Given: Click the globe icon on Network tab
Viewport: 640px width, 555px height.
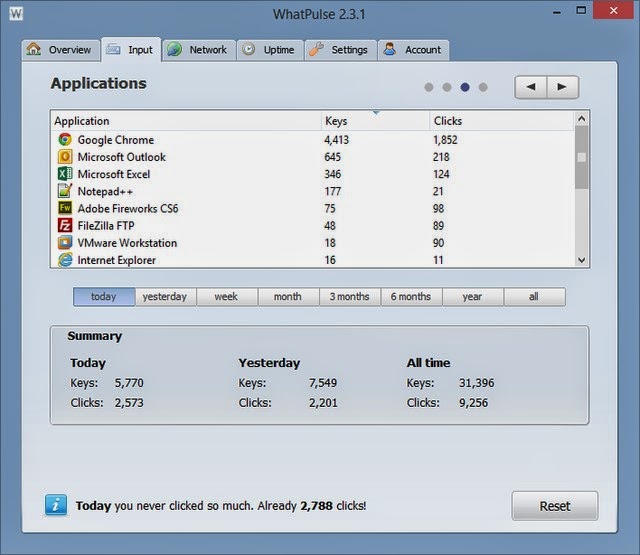Looking at the screenshot, I should (x=174, y=49).
